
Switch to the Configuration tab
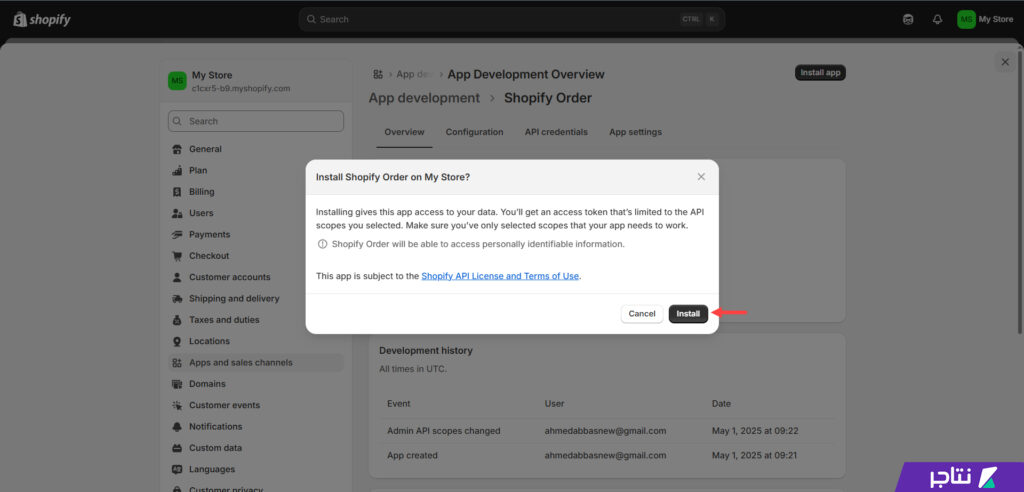tap(475, 132)
